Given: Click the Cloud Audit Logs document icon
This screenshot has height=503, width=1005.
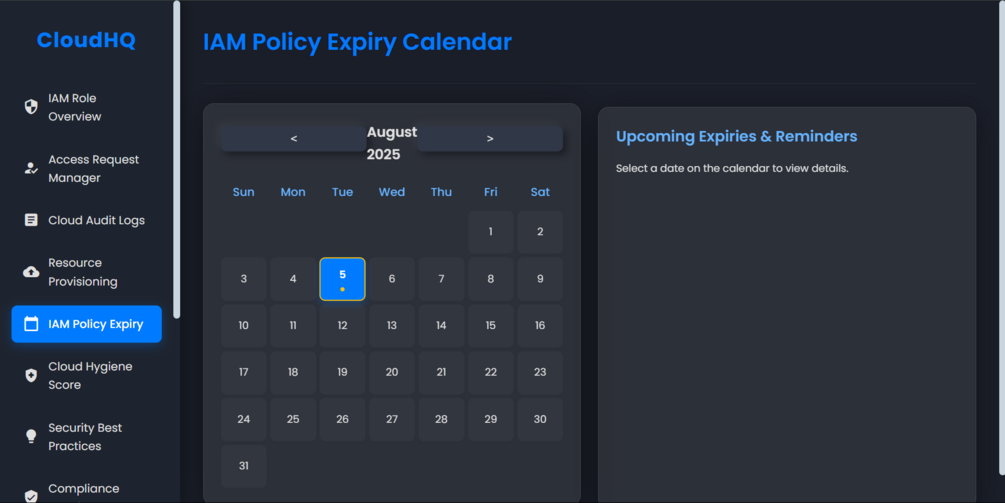Looking at the screenshot, I should click(31, 220).
